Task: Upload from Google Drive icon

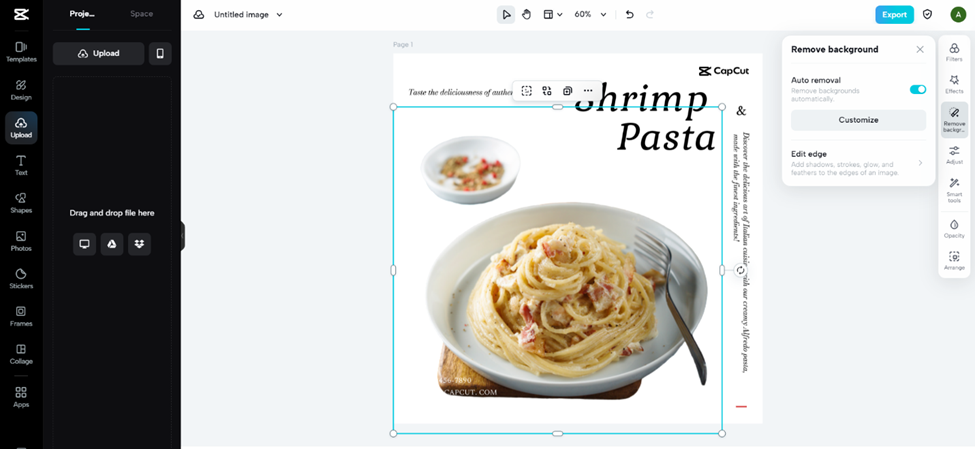Action: pyautogui.click(x=112, y=244)
